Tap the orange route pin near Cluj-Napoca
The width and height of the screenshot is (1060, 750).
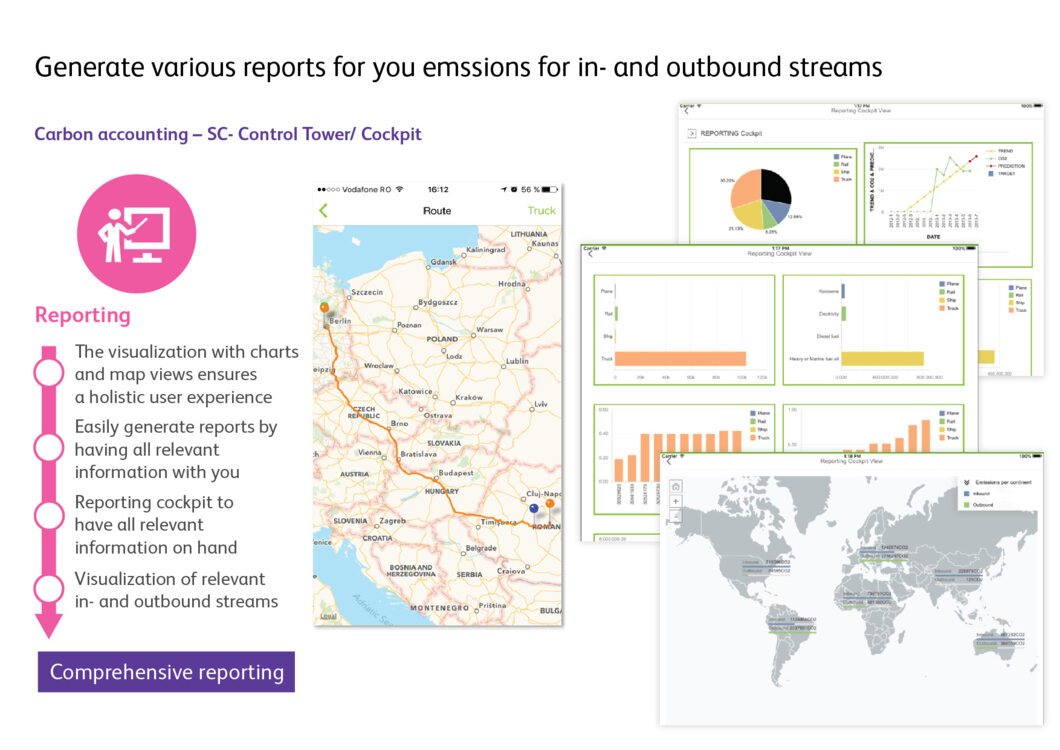click(x=549, y=505)
